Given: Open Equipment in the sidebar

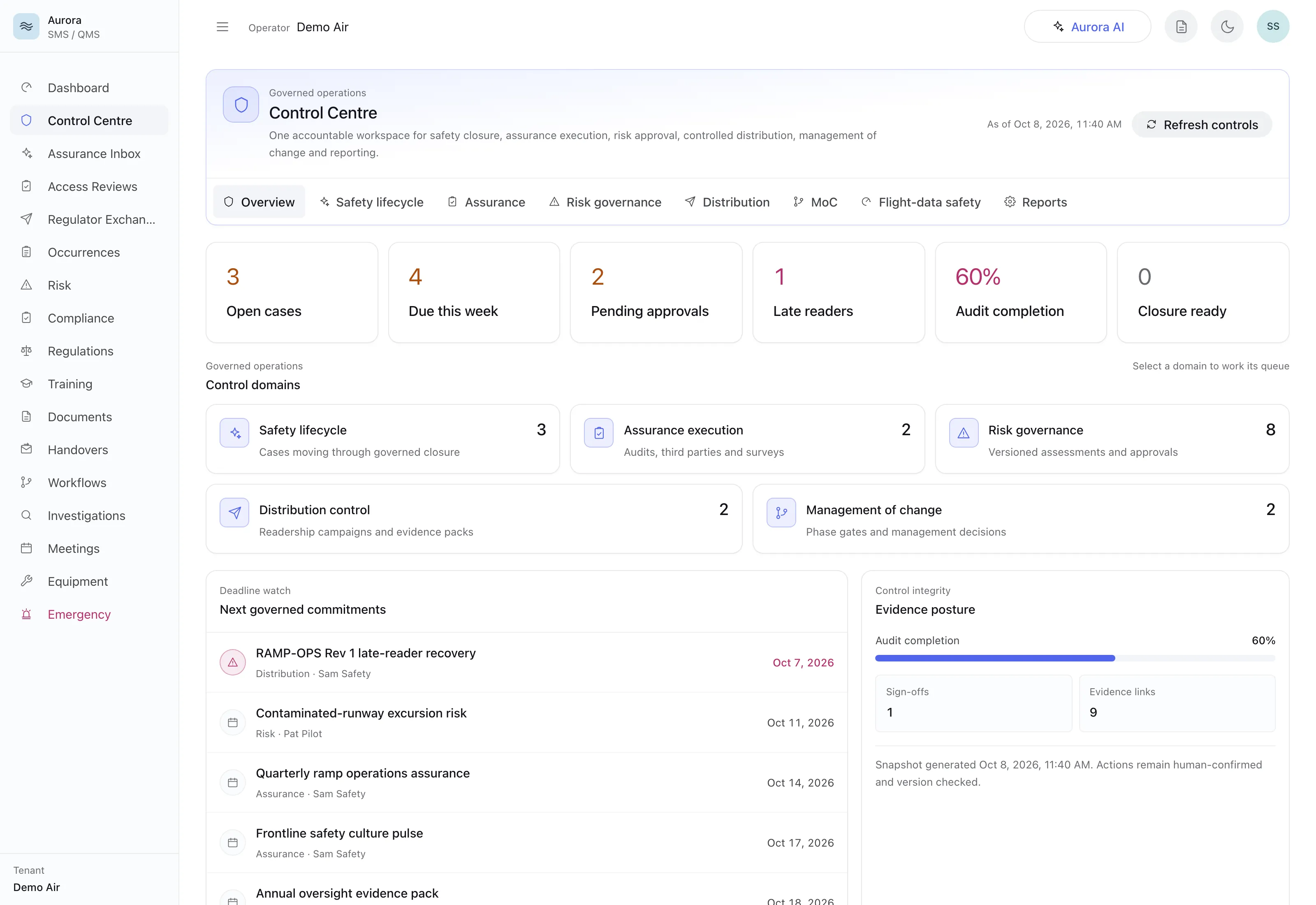Looking at the screenshot, I should pos(90,581).
